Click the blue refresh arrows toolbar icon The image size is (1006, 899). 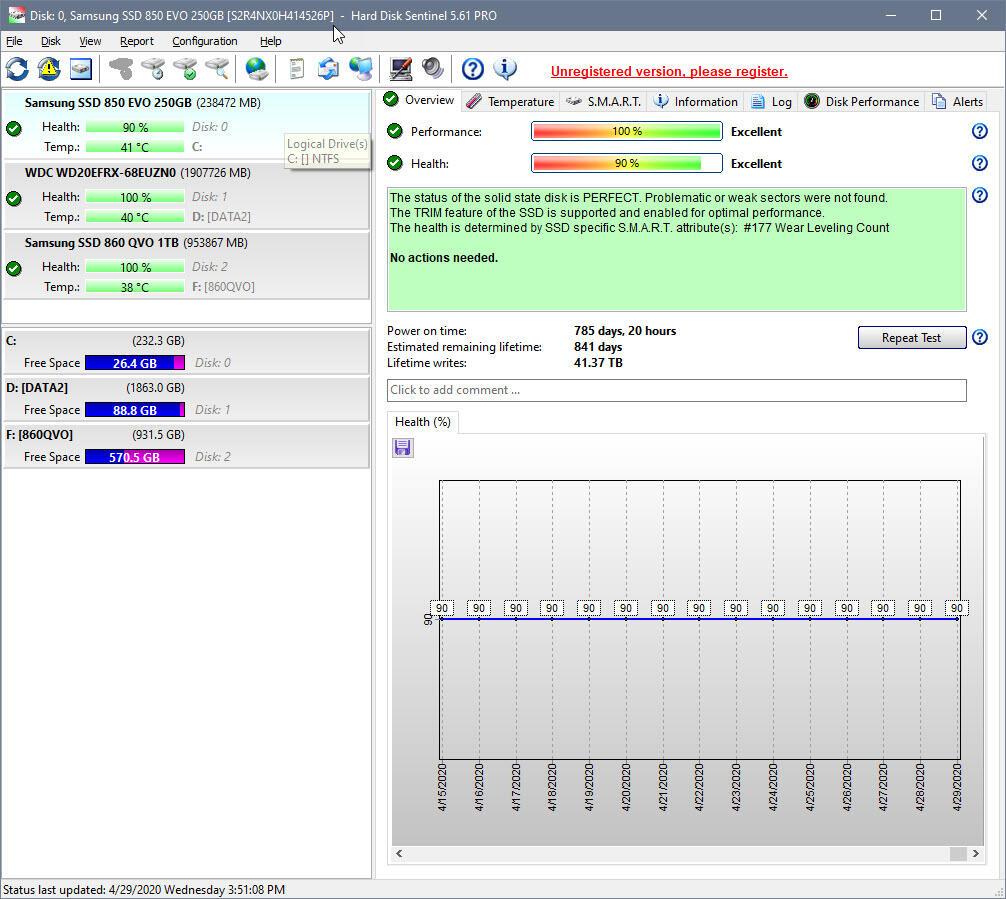[17, 69]
